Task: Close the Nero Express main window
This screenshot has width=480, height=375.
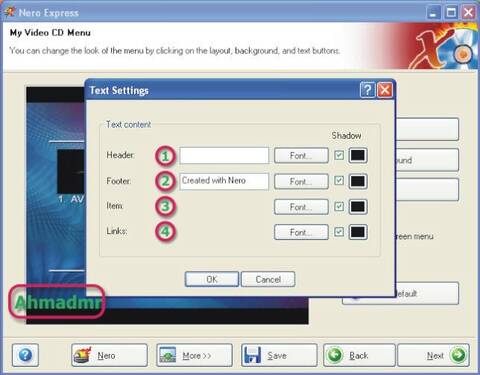Action: (469, 13)
